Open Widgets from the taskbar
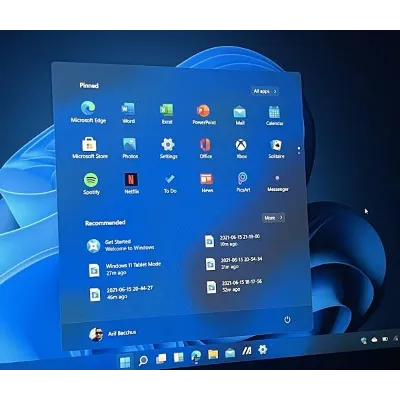The height and width of the screenshot is (400, 400). 178,357
